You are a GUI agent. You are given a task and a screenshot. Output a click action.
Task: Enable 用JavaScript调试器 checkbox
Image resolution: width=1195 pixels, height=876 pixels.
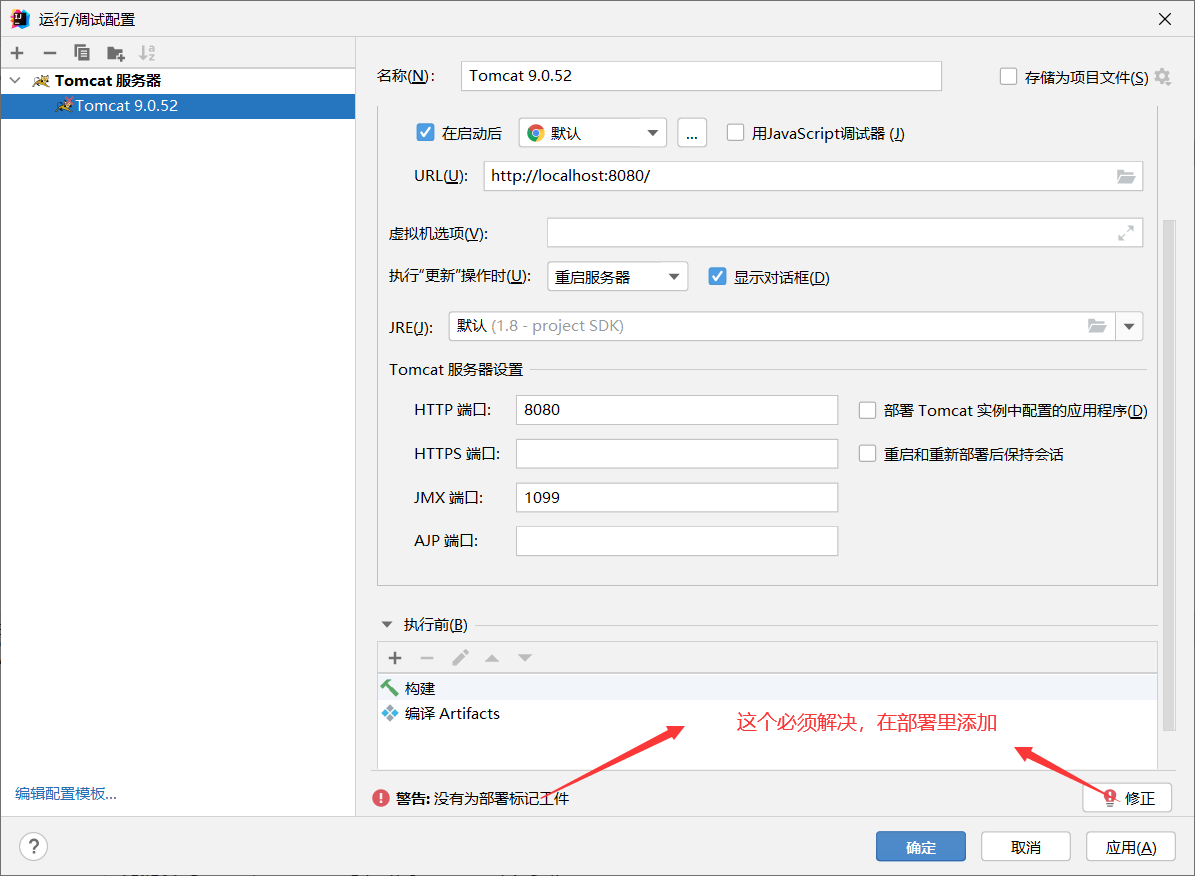[x=735, y=133]
